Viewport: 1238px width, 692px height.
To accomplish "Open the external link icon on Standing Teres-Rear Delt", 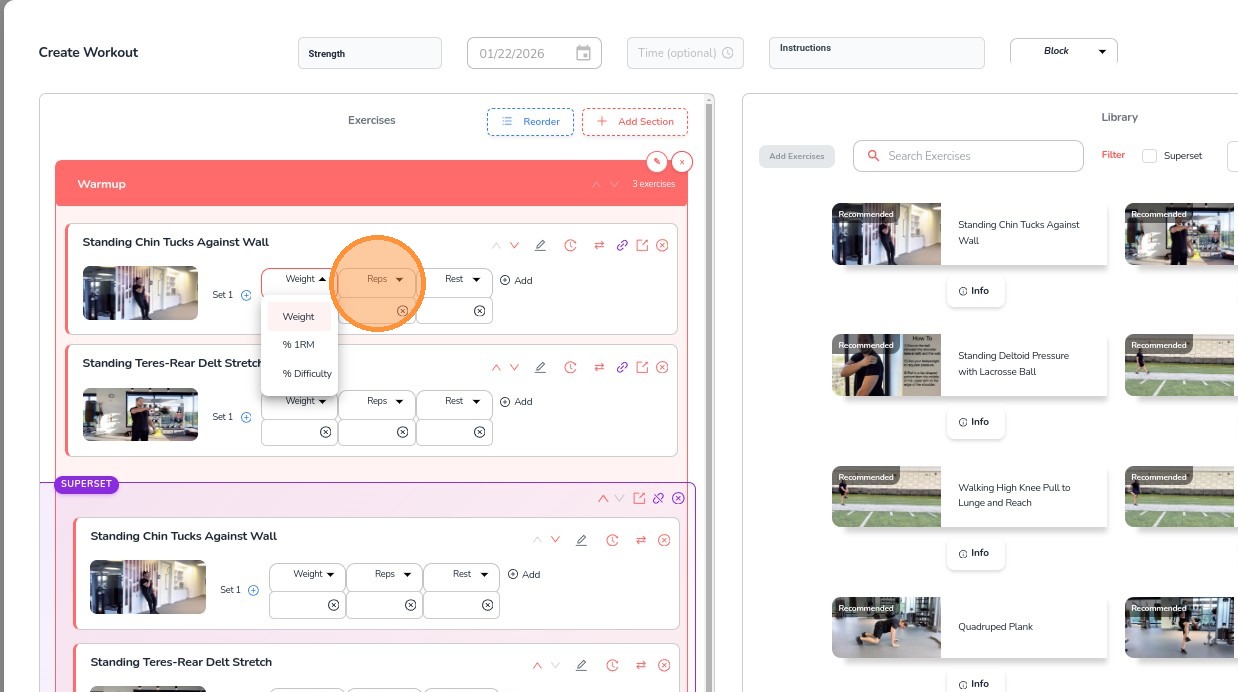I will coord(642,367).
